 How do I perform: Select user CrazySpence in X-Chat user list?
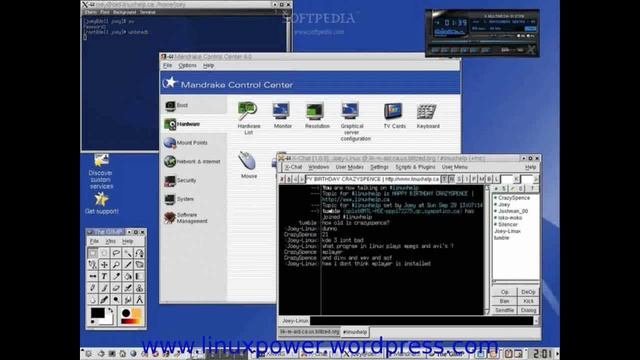[513, 198]
